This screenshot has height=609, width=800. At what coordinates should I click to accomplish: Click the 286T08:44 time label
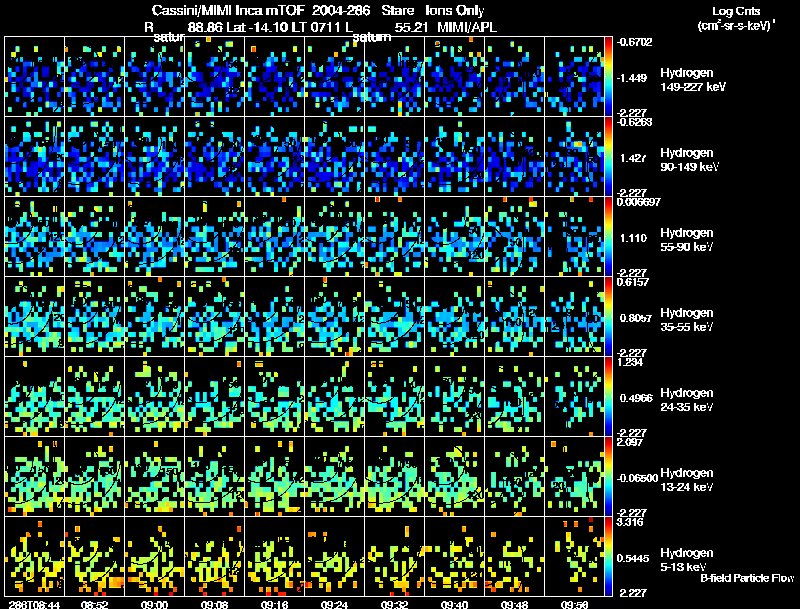(x=34, y=604)
